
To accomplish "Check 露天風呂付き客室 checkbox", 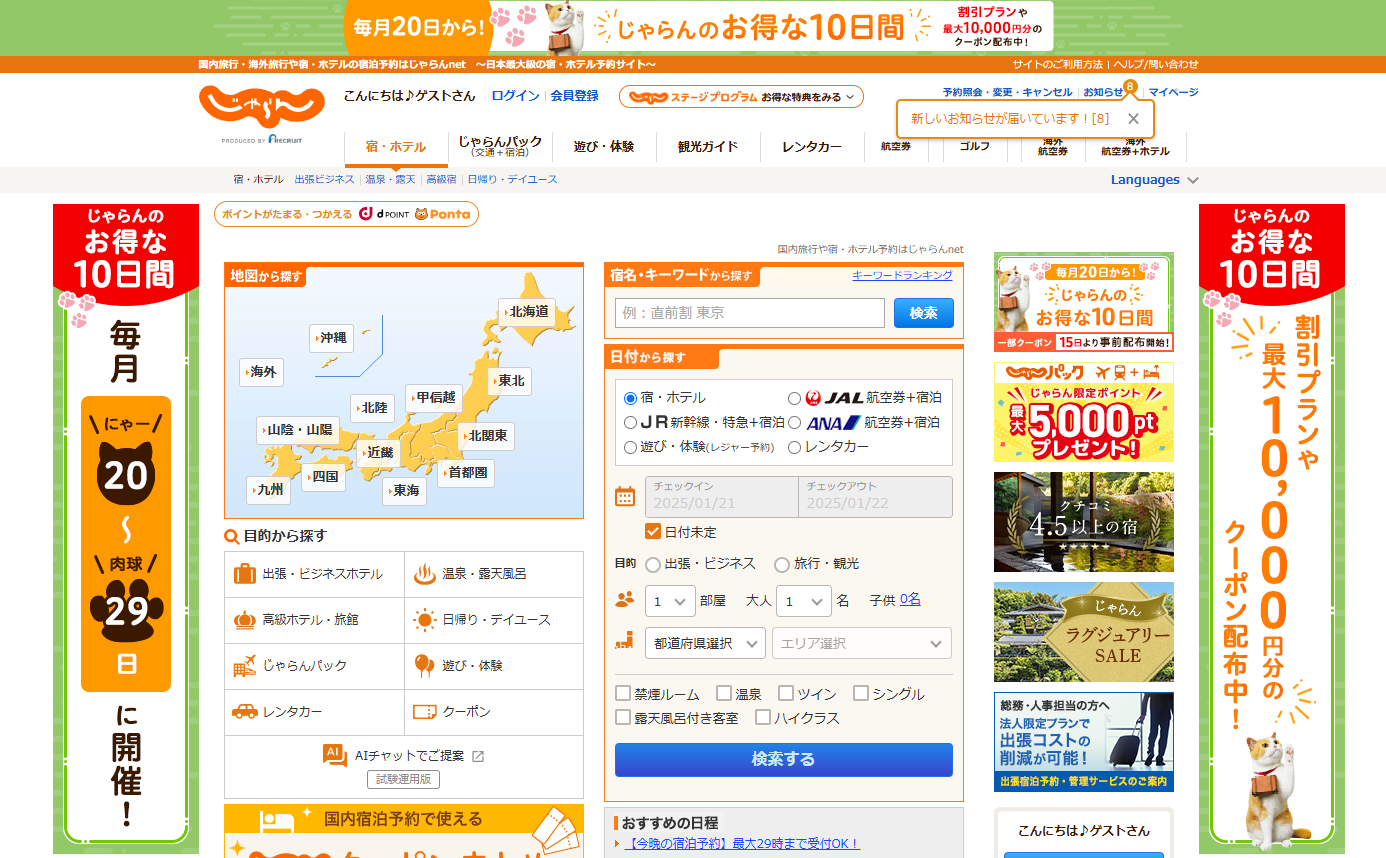I will (623, 717).
